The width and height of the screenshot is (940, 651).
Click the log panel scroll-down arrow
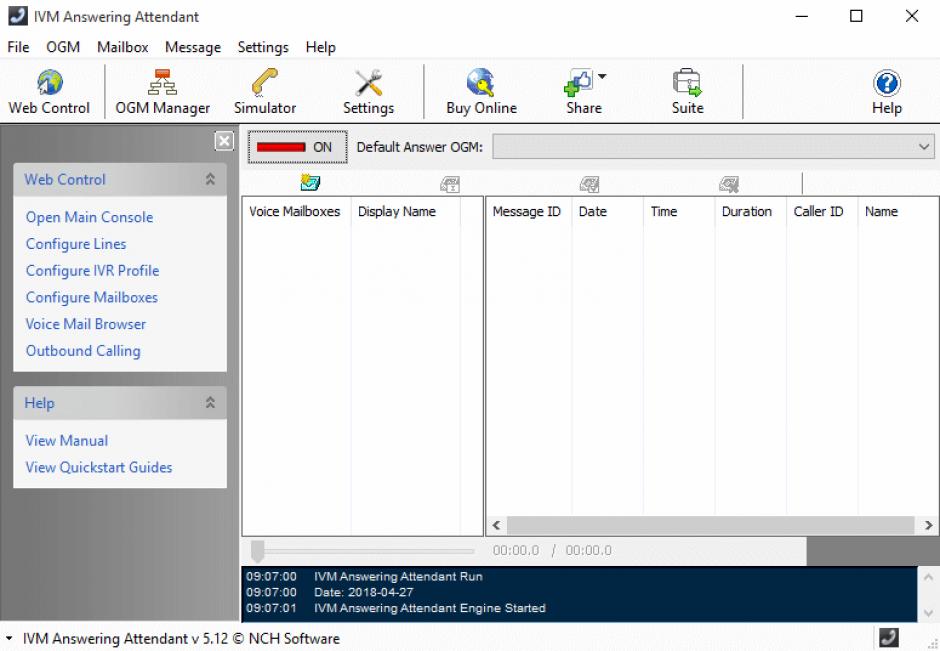[x=928, y=613]
